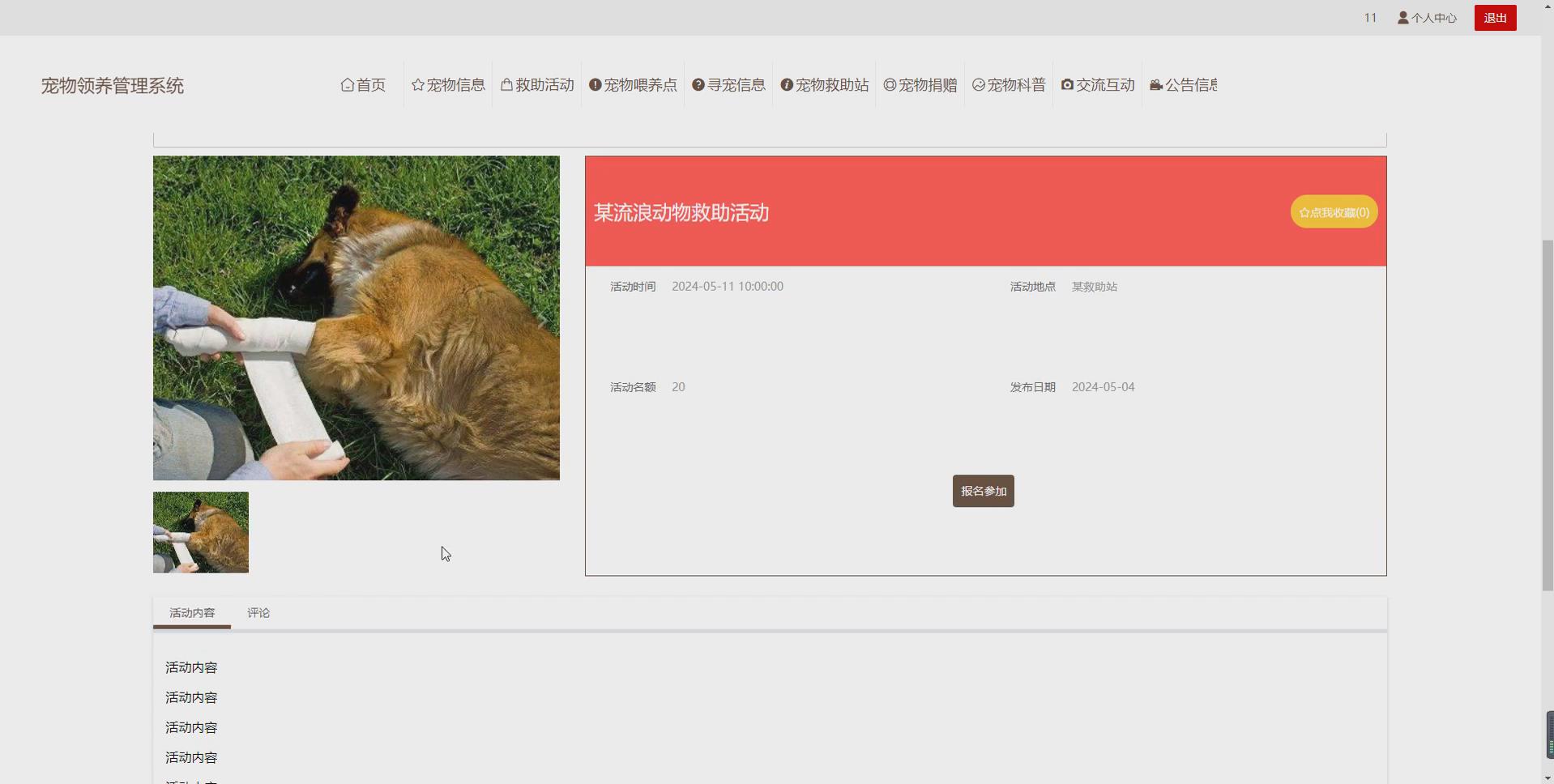Click the lock icon next to 救助活动
The width and height of the screenshot is (1554, 784).
pyautogui.click(x=505, y=84)
